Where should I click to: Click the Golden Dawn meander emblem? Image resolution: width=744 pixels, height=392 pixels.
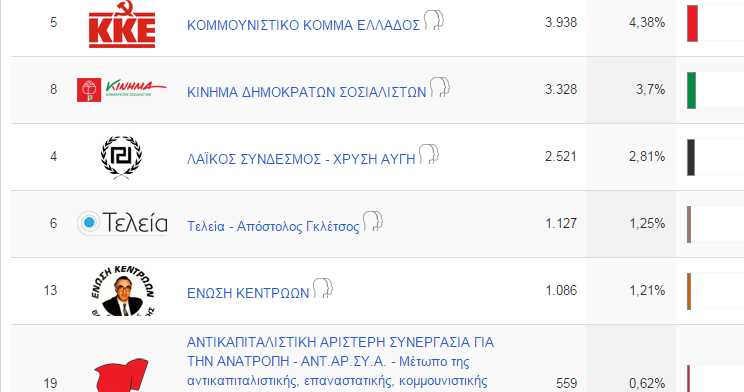tap(121, 157)
